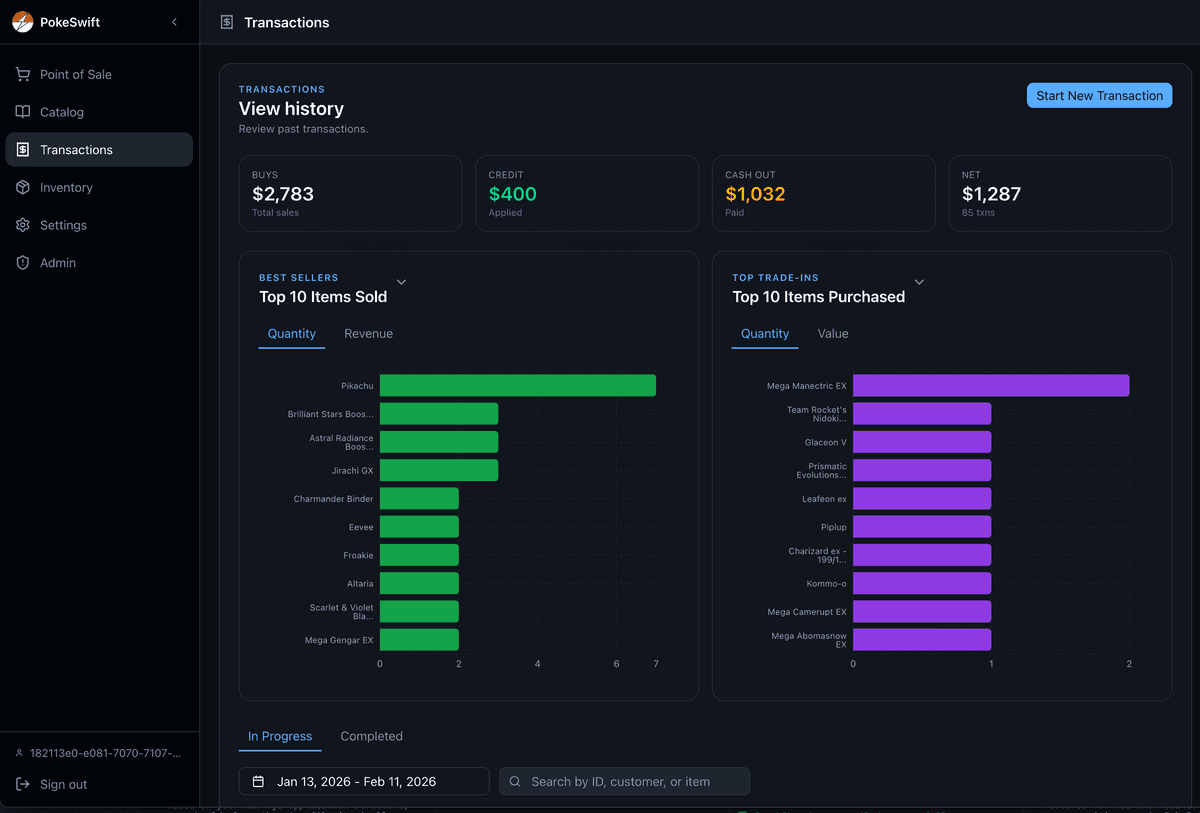The image size is (1200, 813).
Task: Switch Best Sellers chart to Revenue
Action: click(368, 333)
